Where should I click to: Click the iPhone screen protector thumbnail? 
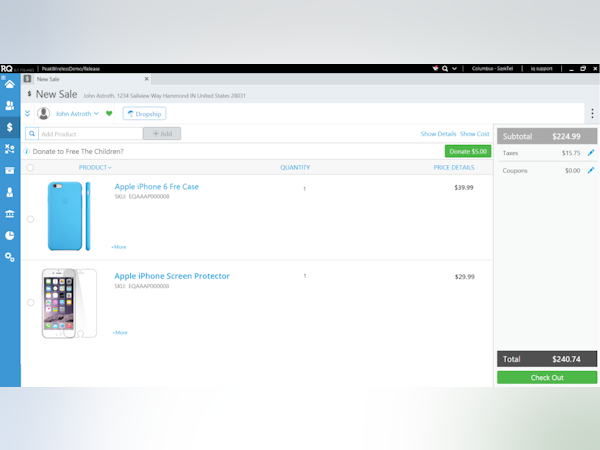[x=69, y=303]
